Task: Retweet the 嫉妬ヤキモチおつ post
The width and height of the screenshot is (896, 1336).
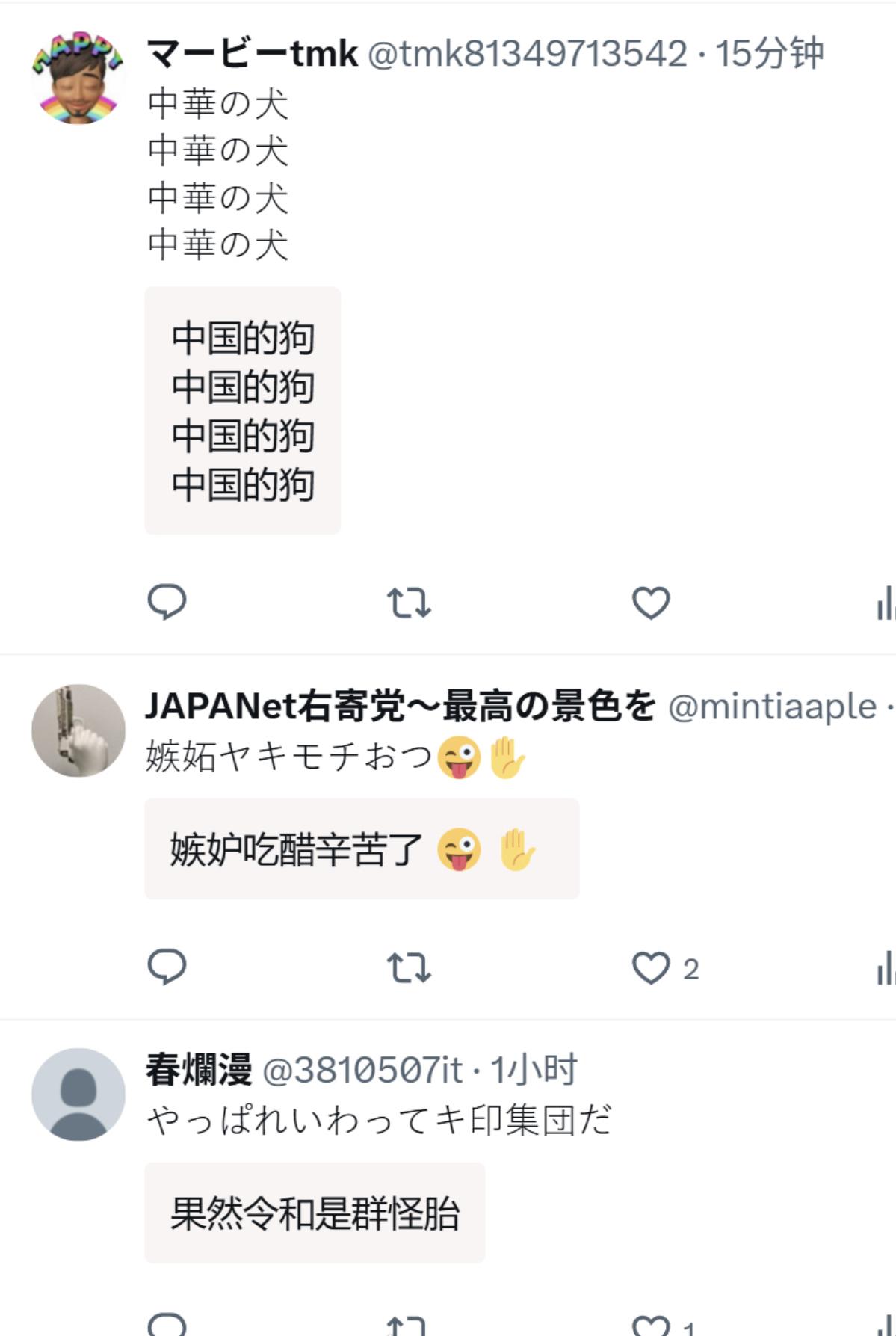Action: pos(409,967)
